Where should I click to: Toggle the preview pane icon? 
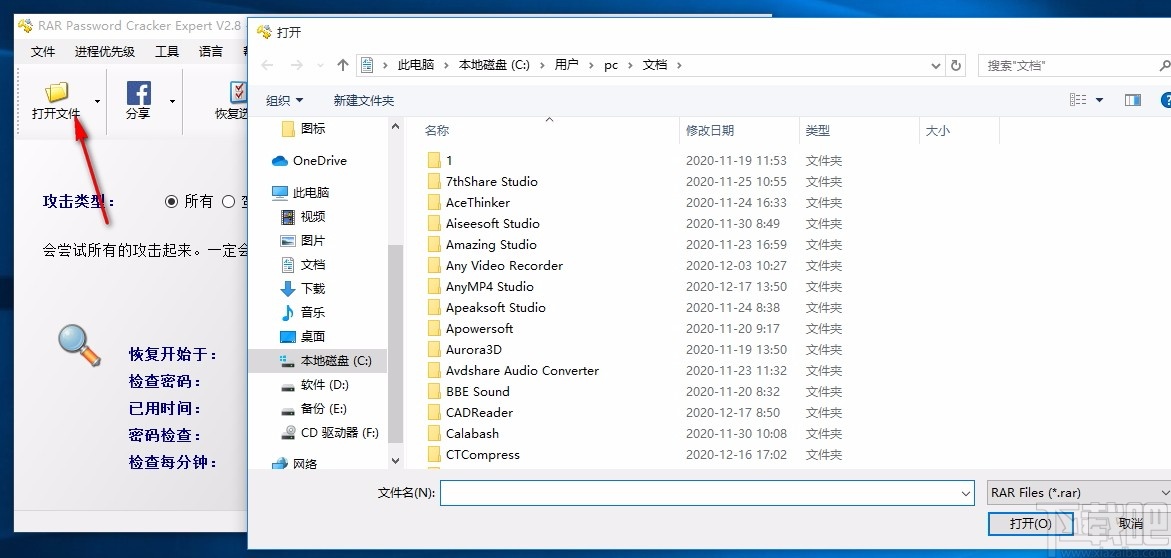(1133, 99)
